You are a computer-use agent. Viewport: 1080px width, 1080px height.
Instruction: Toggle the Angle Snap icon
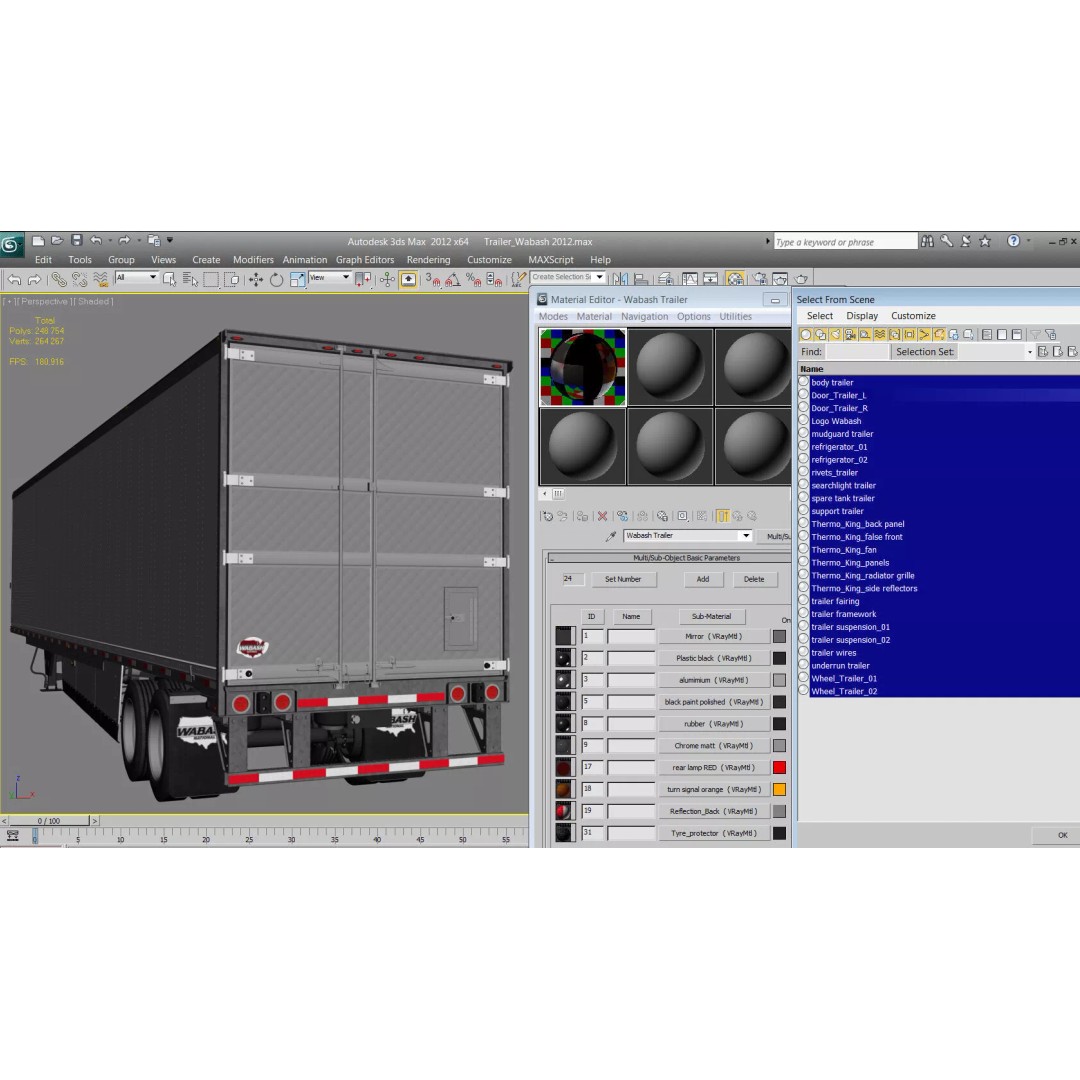click(x=453, y=280)
